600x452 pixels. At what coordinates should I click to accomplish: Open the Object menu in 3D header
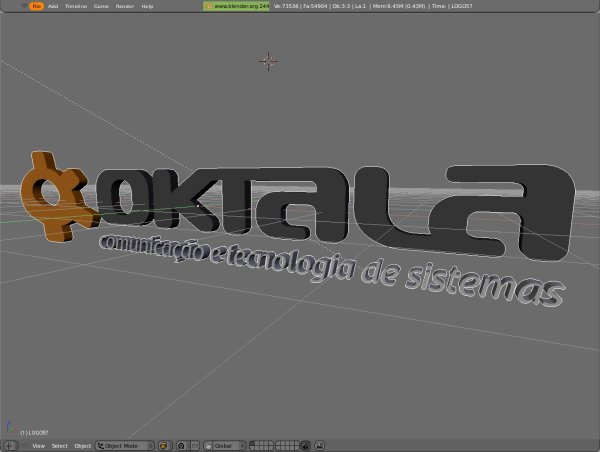(x=83, y=445)
